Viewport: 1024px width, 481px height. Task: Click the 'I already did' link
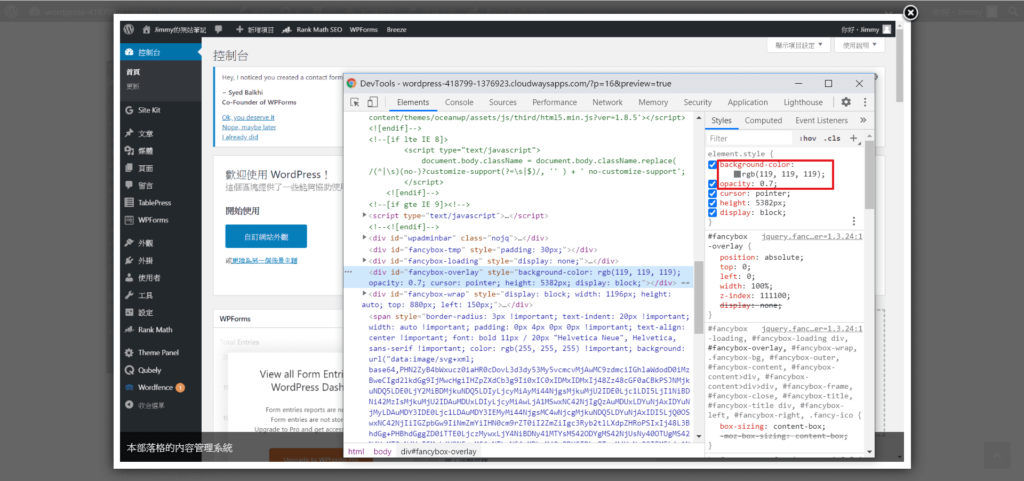[x=240, y=137]
